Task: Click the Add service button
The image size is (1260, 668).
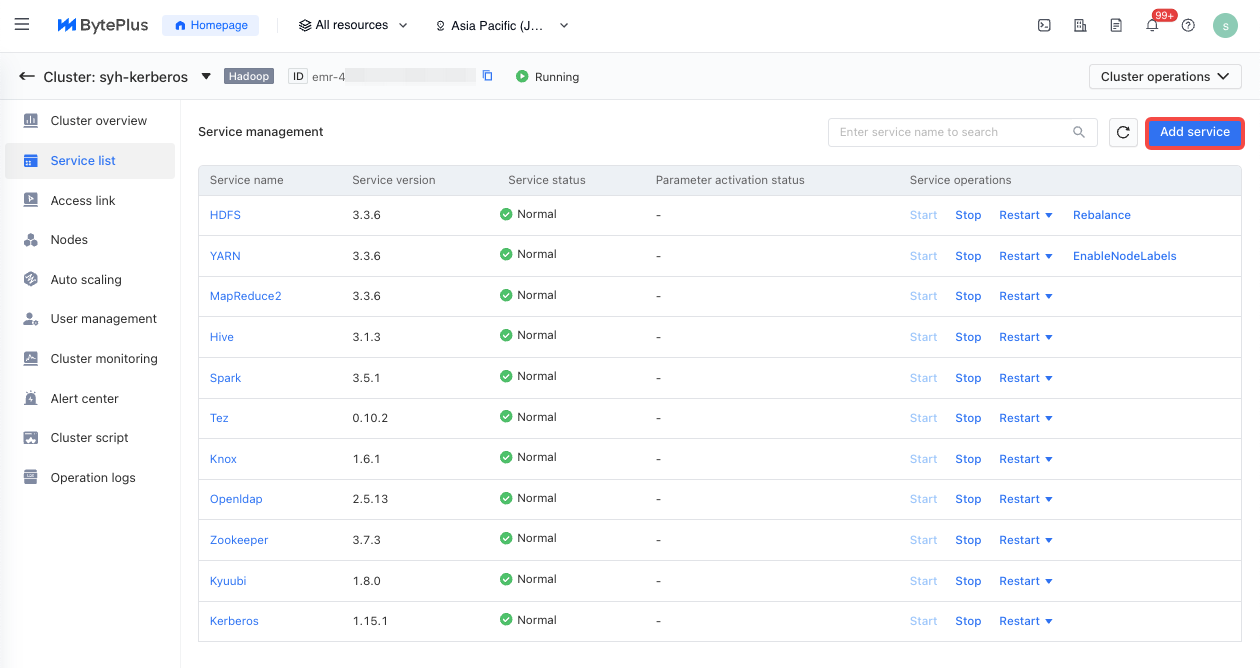Action: pyautogui.click(x=1194, y=132)
